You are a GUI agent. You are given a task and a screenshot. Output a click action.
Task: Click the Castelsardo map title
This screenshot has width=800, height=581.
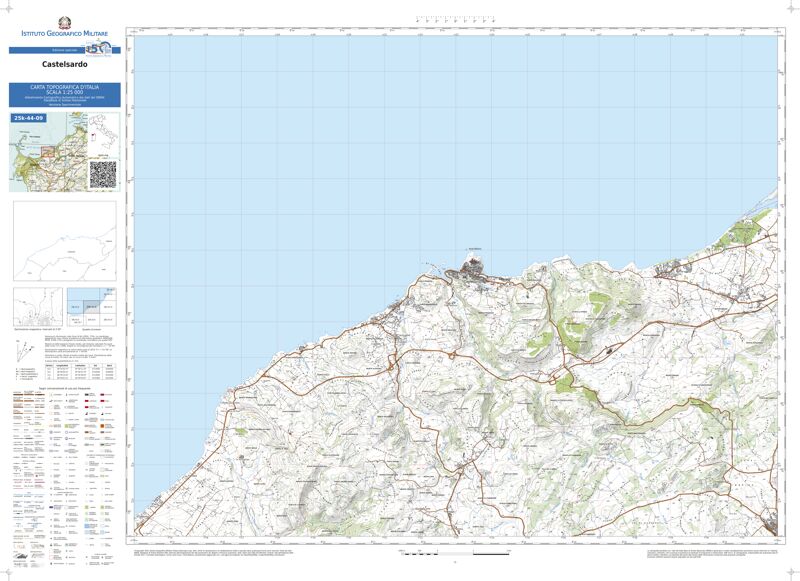[65, 66]
